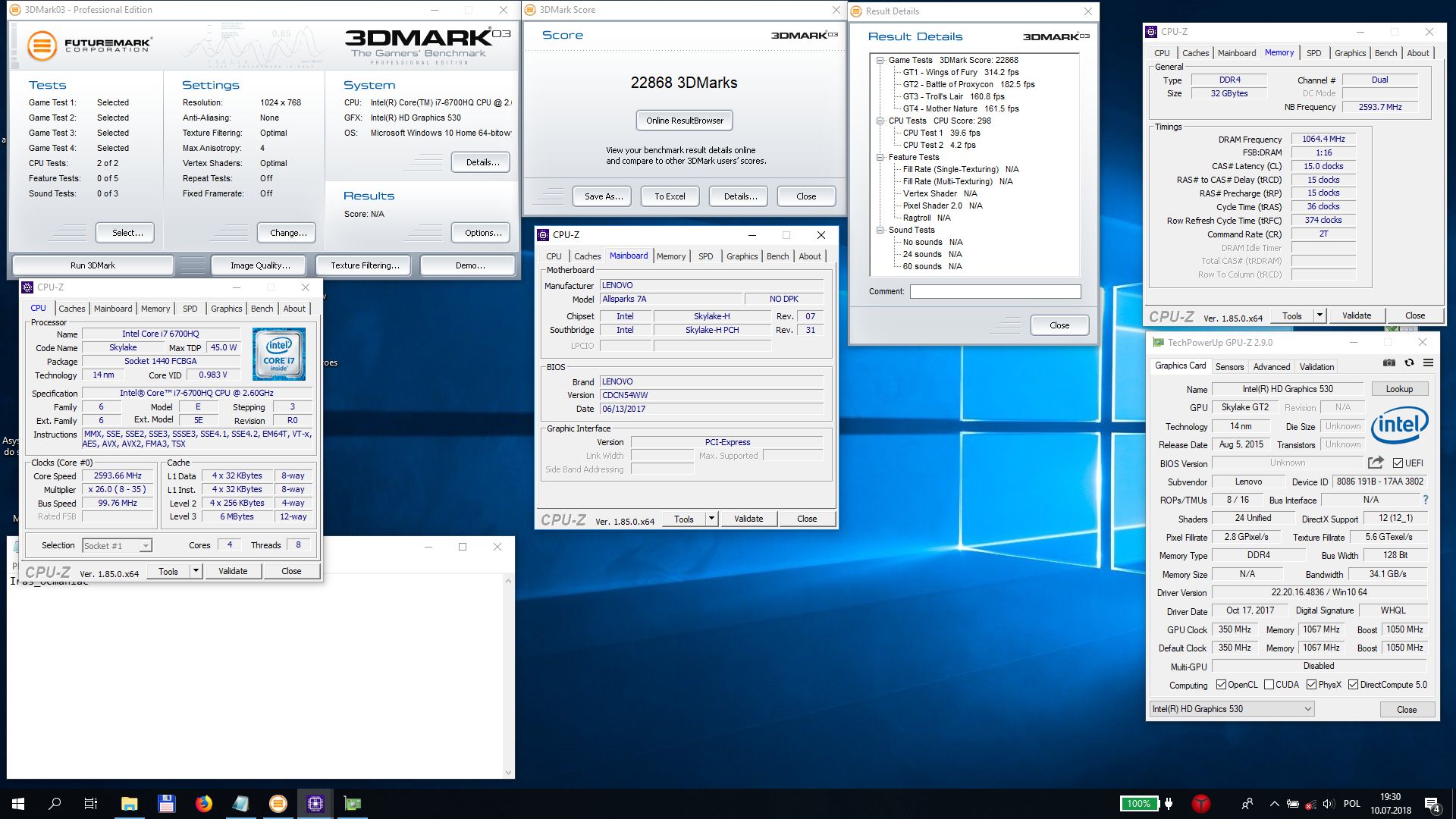Click the CPU-Z taskbar icon

(315, 804)
